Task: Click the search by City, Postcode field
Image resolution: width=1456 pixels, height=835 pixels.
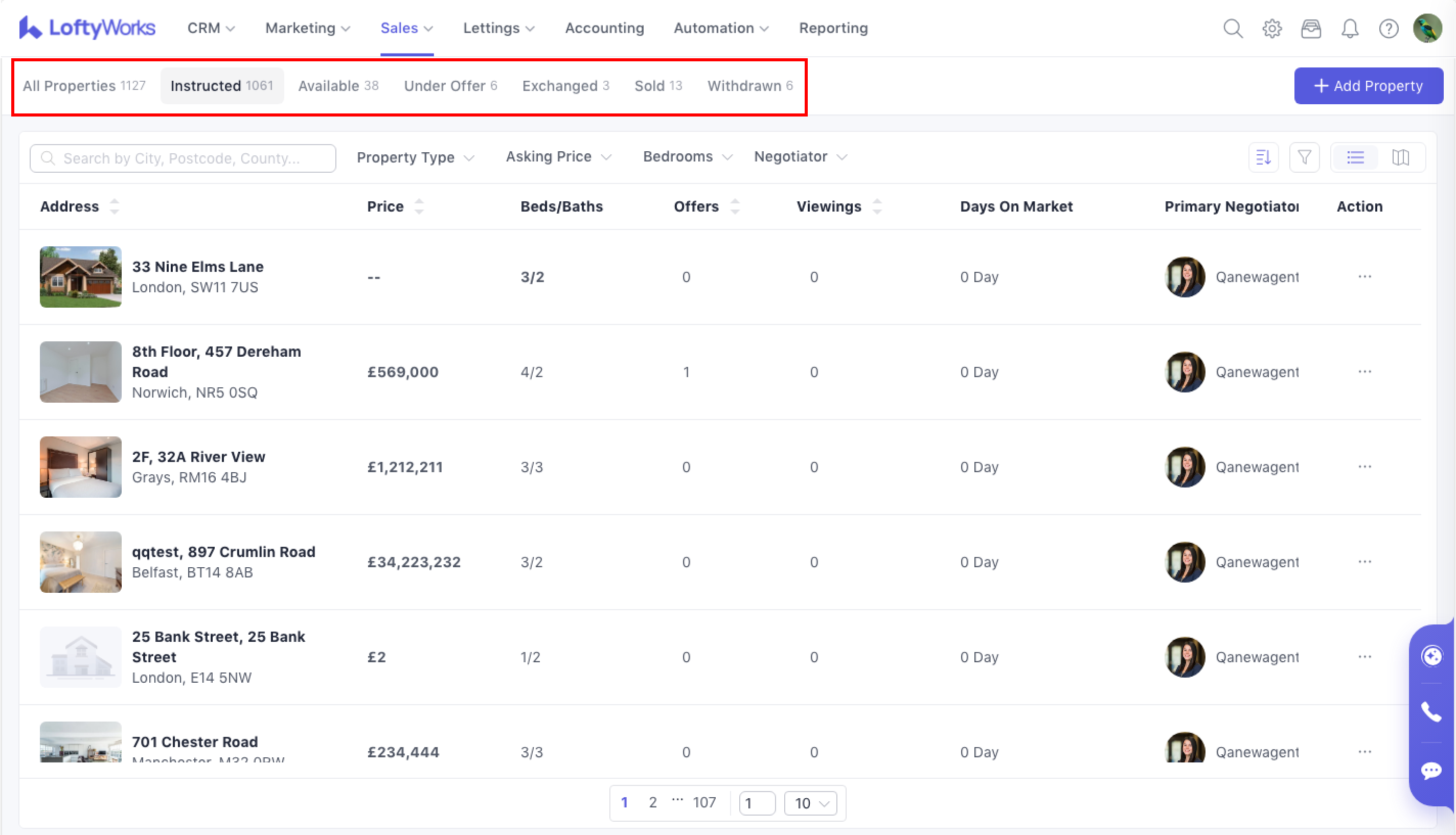Action: (183, 158)
